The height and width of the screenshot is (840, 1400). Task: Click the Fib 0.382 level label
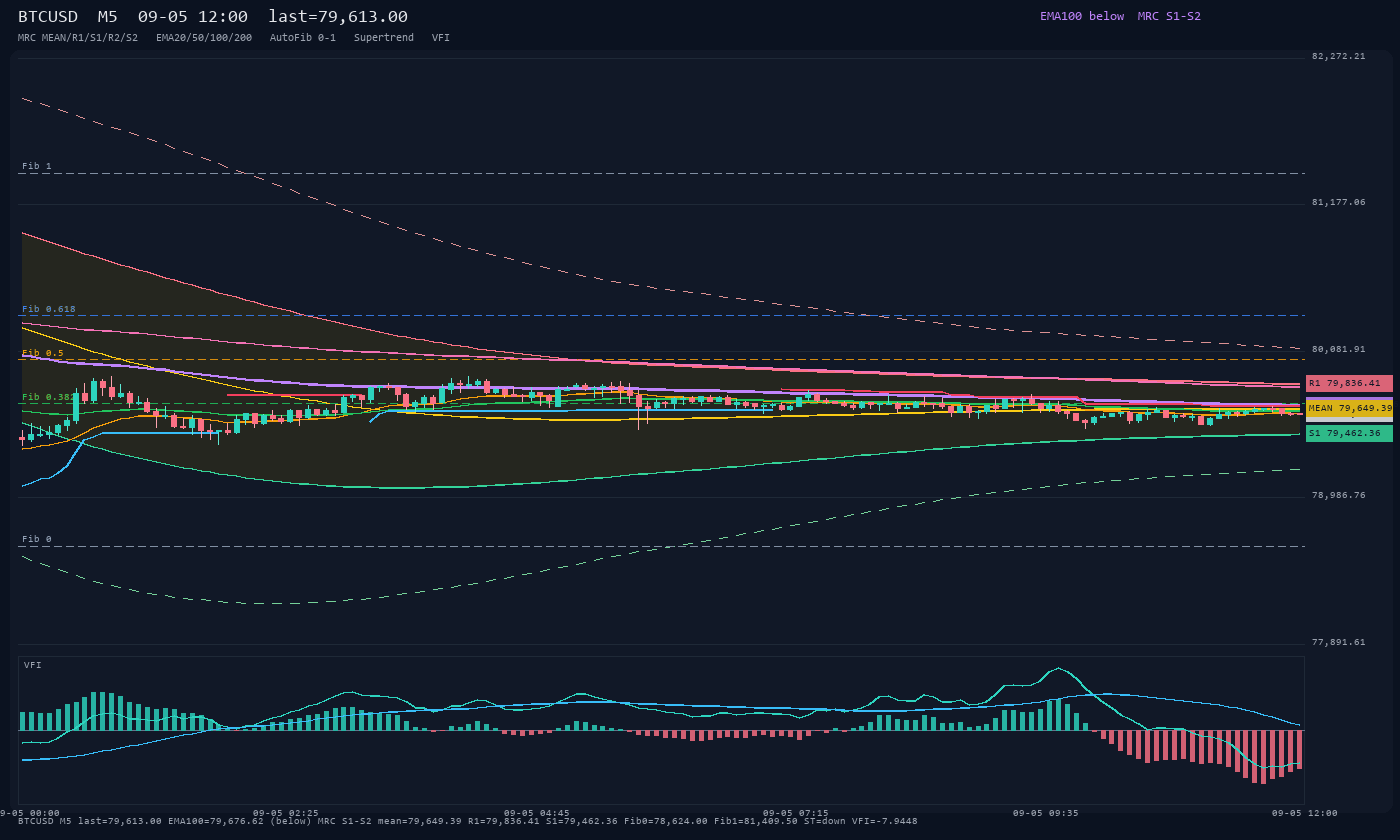click(47, 397)
